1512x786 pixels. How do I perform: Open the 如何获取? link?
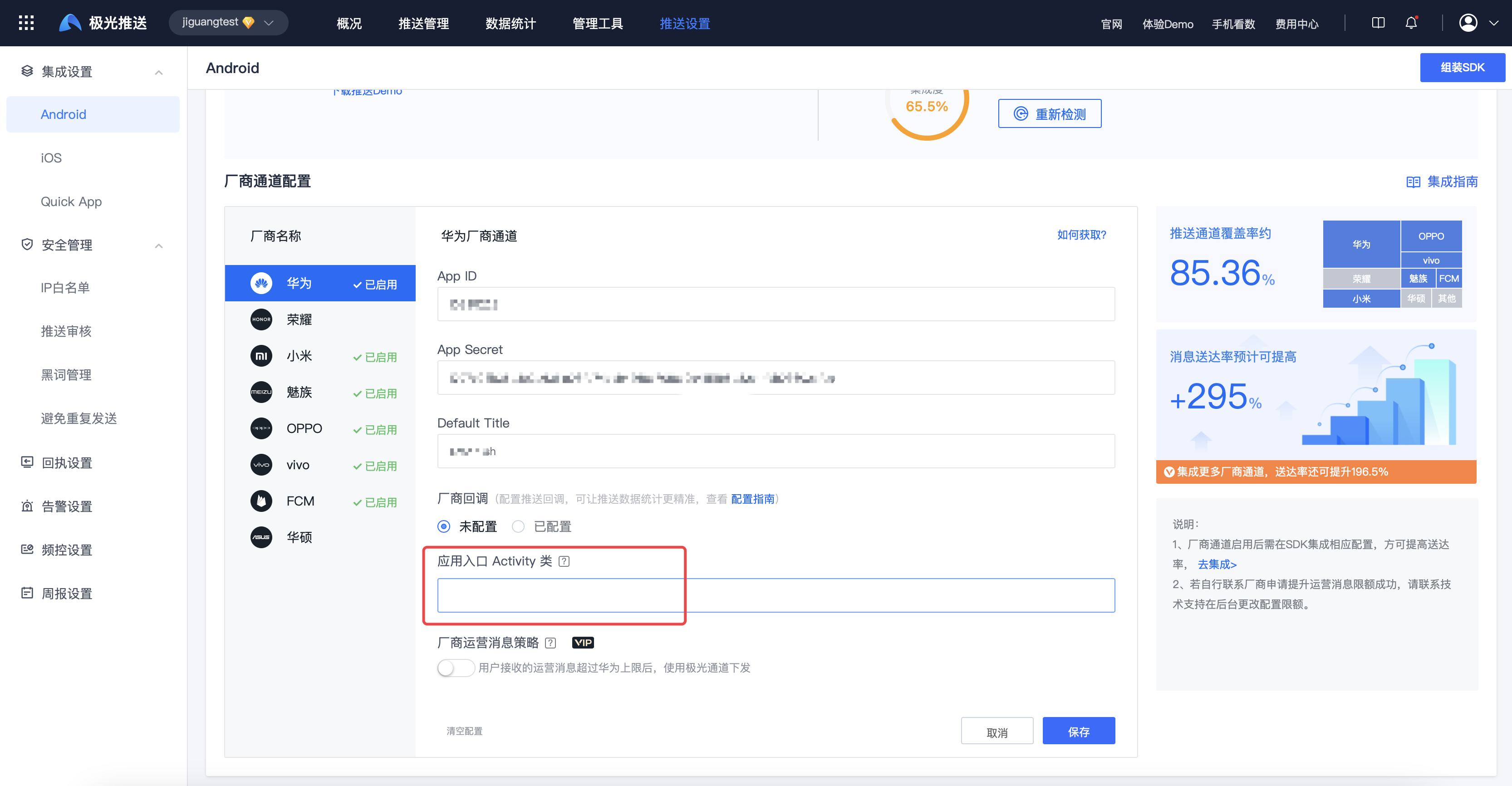pos(1081,235)
